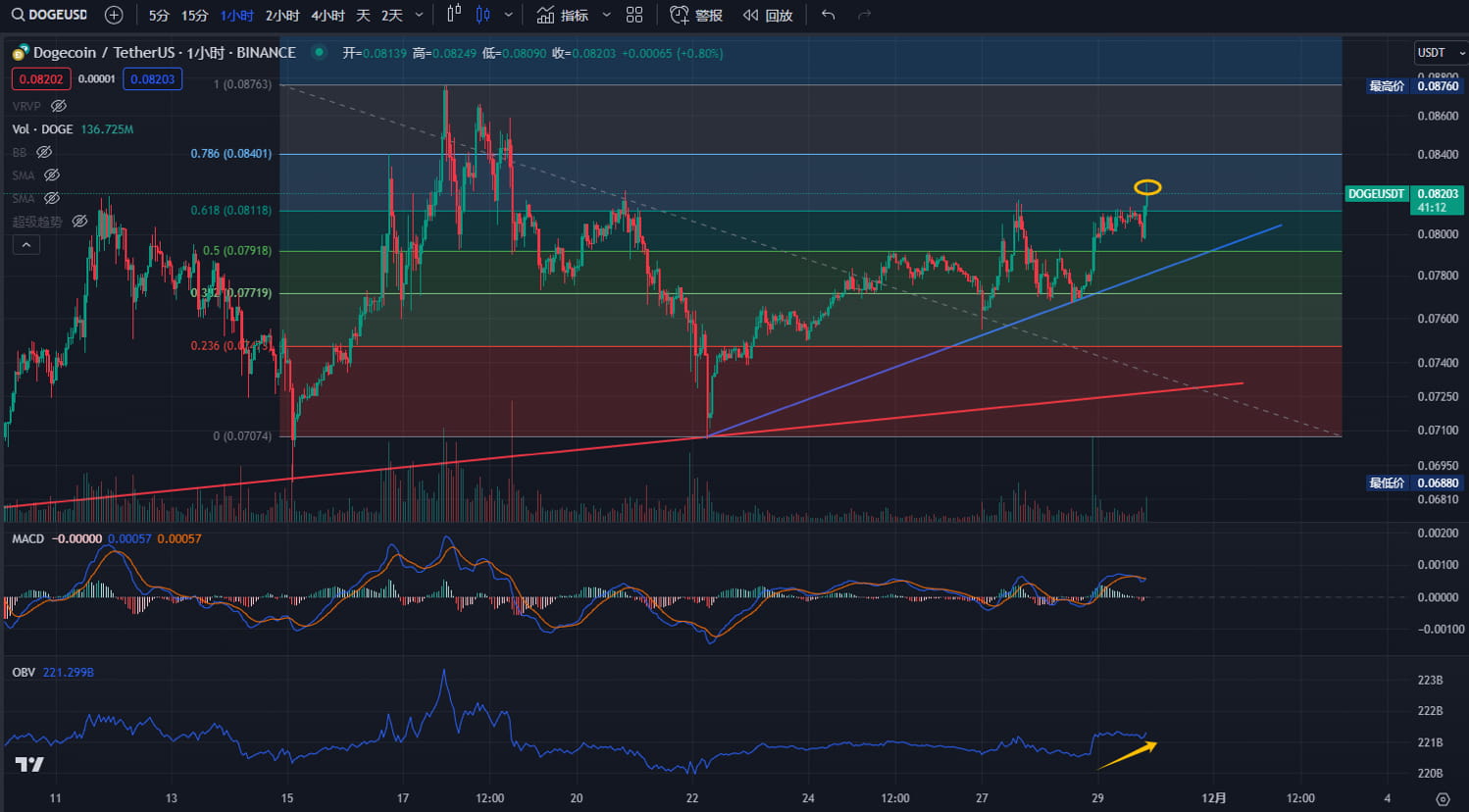Click the blue 0.08203 buy price button
This screenshot has width=1469, height=812.
(x=153, y=79)
